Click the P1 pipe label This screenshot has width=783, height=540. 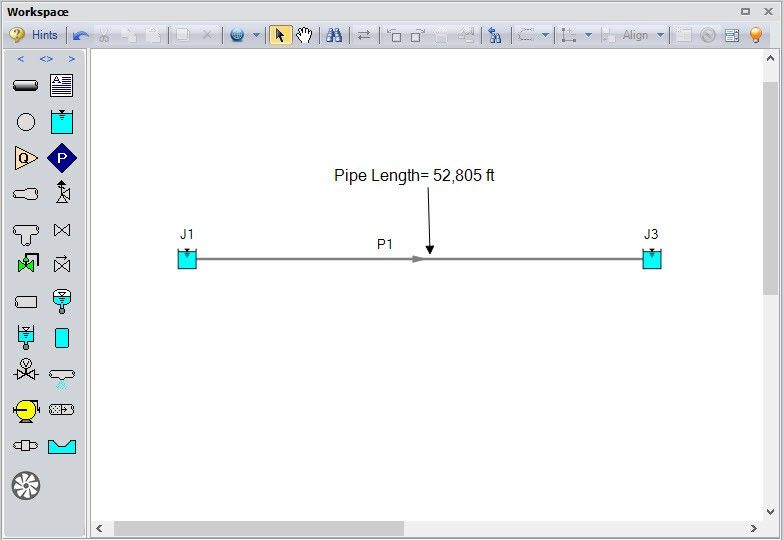coord(385,244)
